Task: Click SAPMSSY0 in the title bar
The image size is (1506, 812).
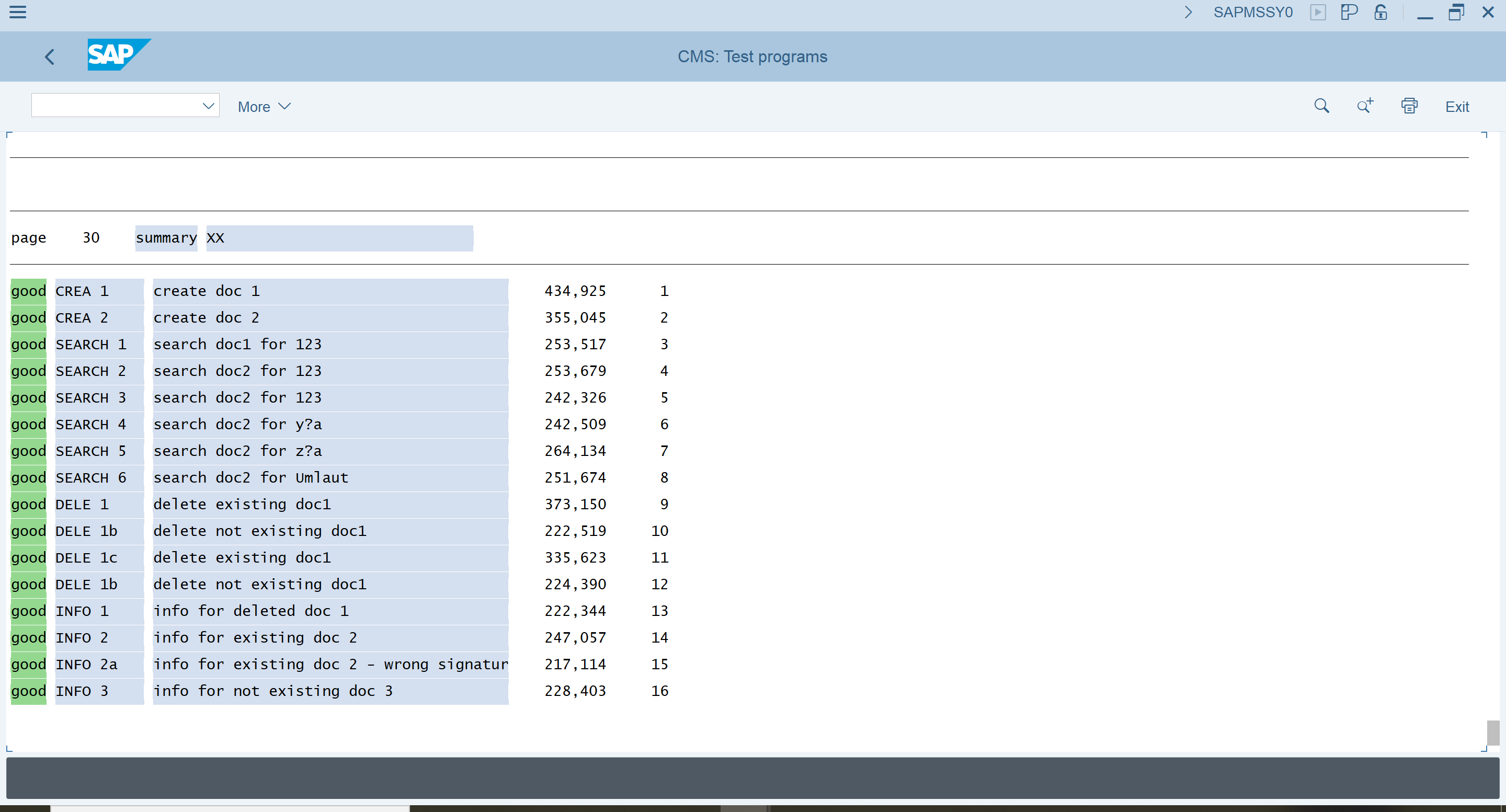Action: 1253,12
